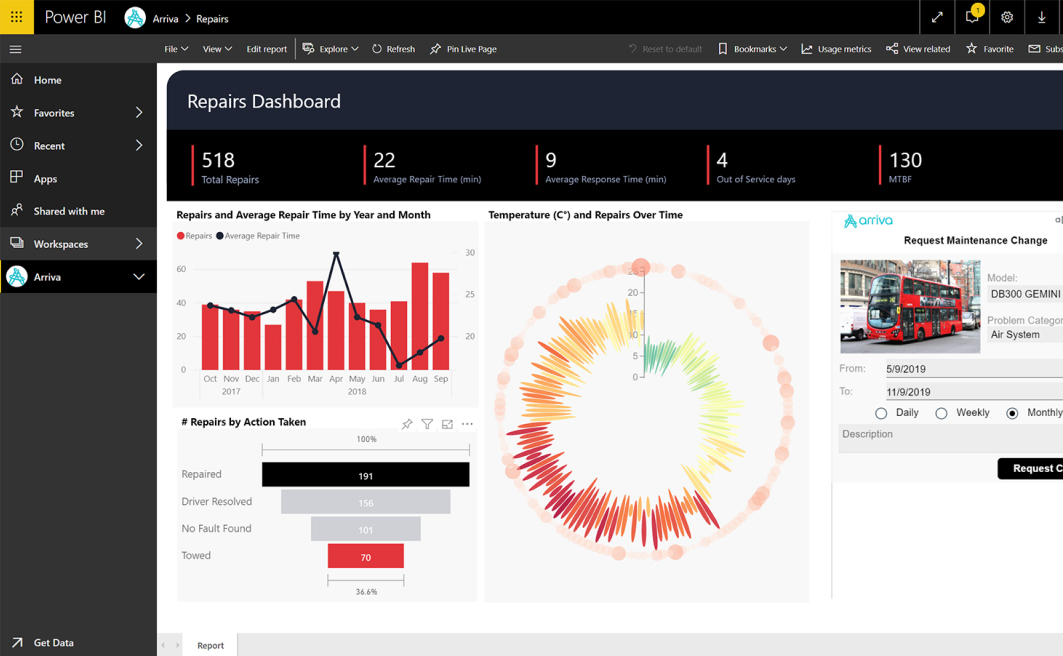The height and width of the screenshot is (656, 1063).
Task: Click the Description text field
Action: click(x=950, y=439)
